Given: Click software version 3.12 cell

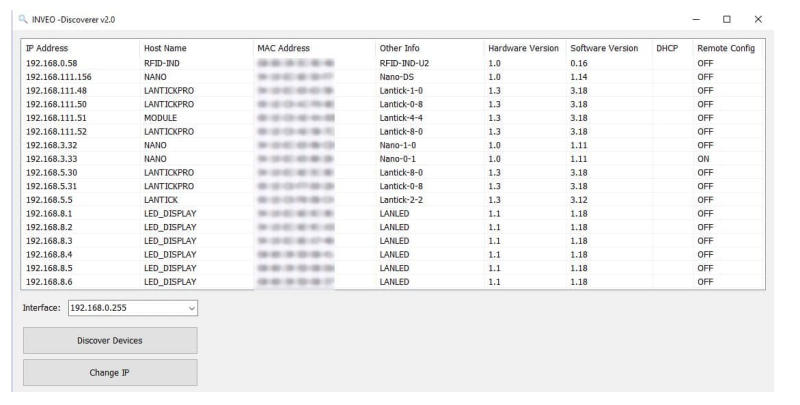Looking at the screenshot, I should click(x=579, y=200).
